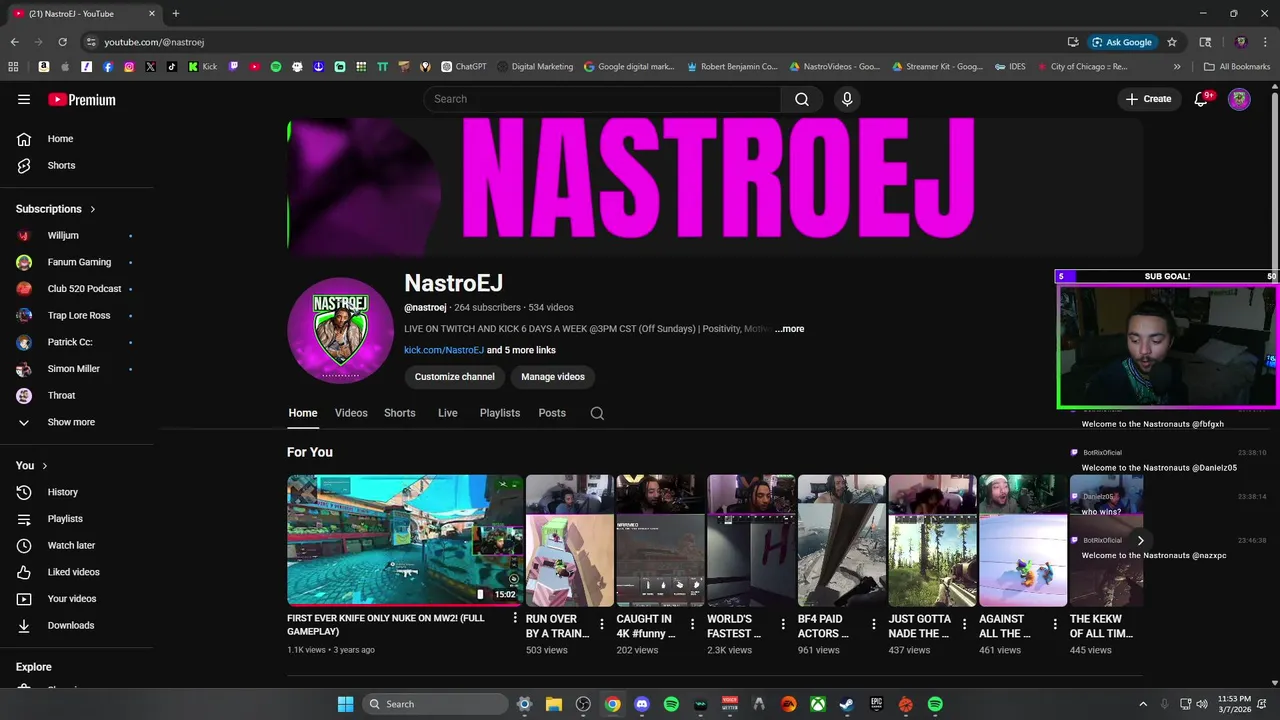Open options menu for RUN OVER BY A TRAIN short
The width and height of the screenshot is (1280, 720).
pyautogui.click(x=602, y=624)
